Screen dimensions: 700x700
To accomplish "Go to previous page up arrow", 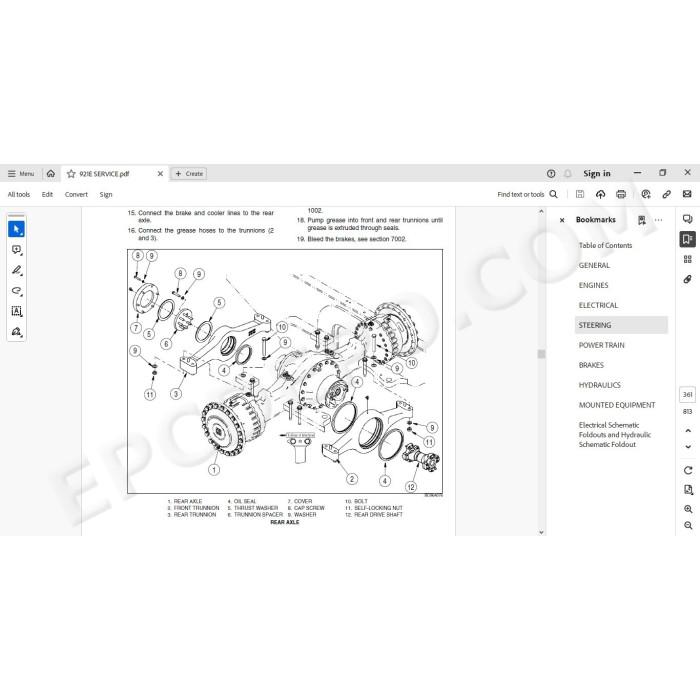I will [x=688, y=431].
